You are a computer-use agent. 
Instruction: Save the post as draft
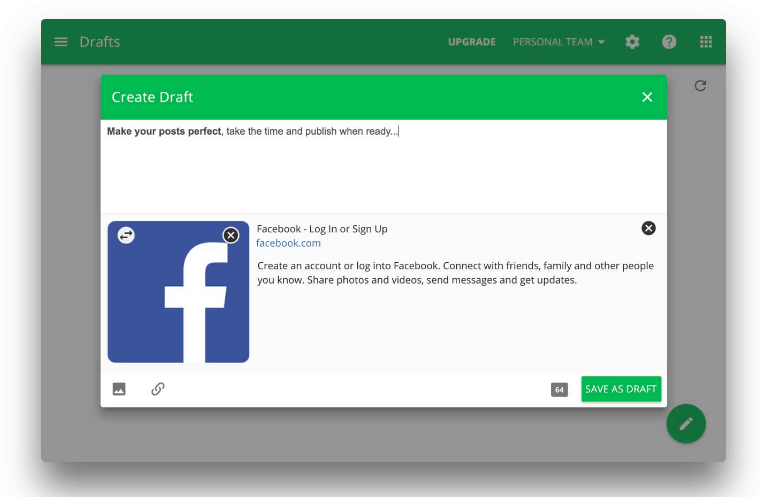coord(621,389)
